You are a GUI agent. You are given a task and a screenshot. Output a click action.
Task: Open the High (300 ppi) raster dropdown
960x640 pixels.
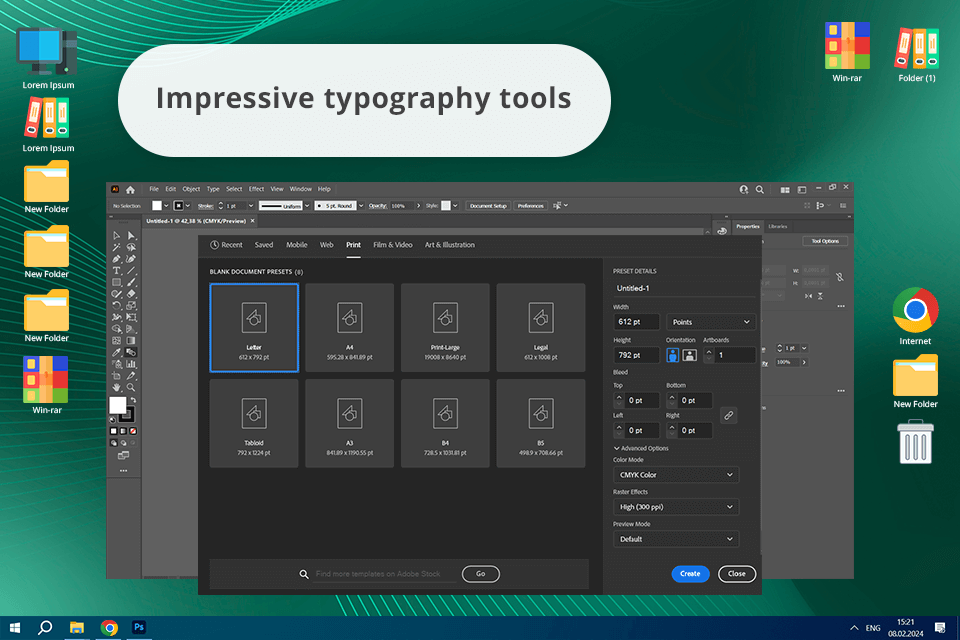point(676,506)
